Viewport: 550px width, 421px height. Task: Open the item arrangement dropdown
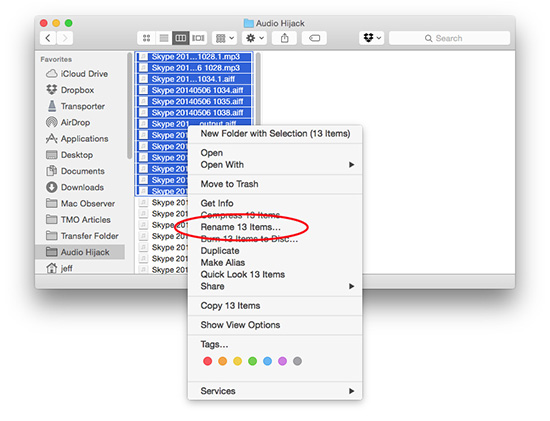tap(224, 38)
